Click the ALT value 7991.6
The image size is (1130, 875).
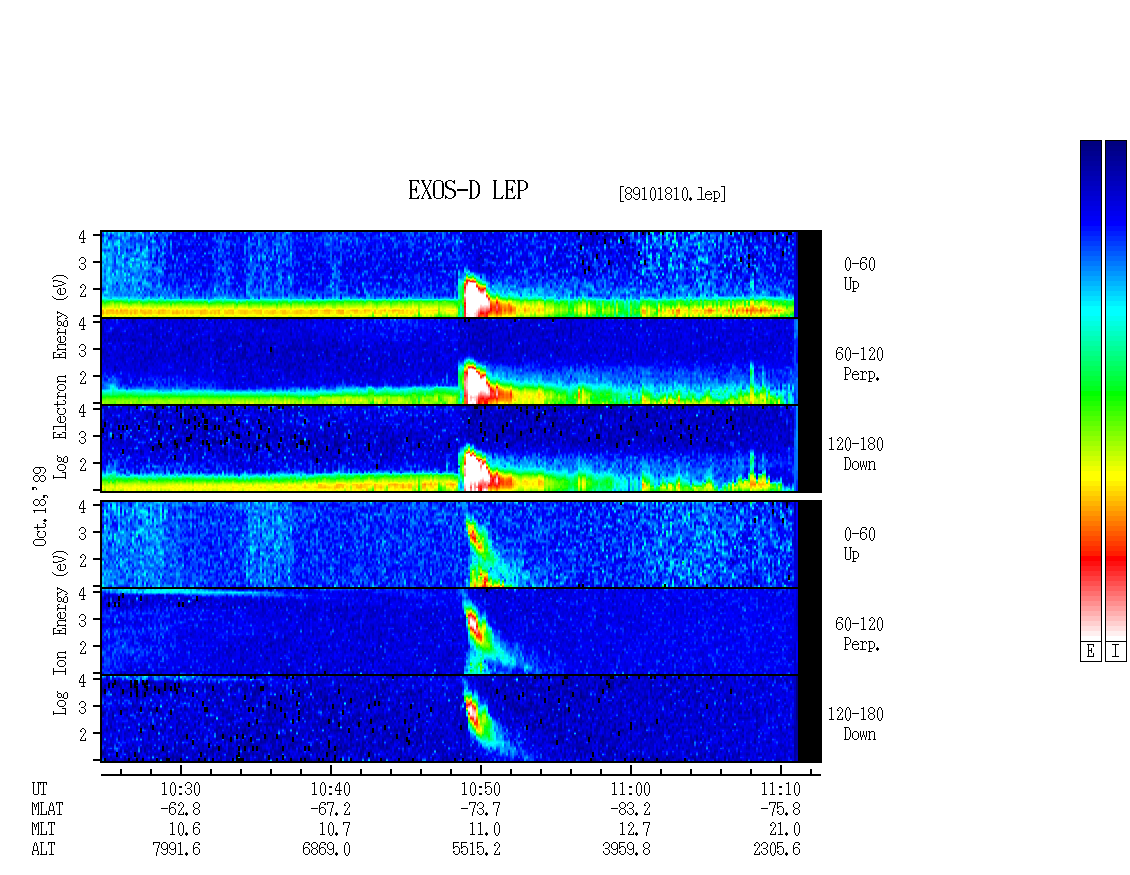pos(177,850)
